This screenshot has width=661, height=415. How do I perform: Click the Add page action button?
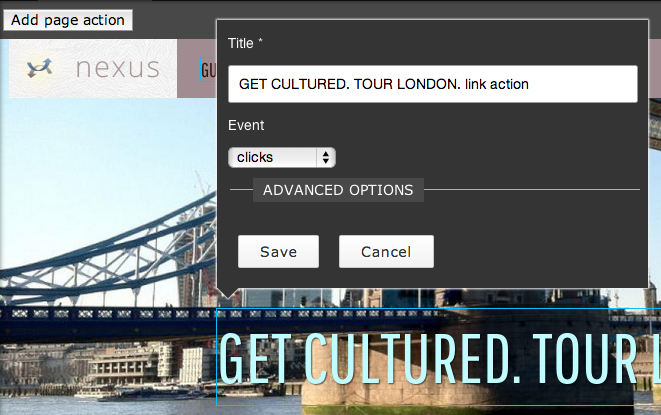click(68, 20)
